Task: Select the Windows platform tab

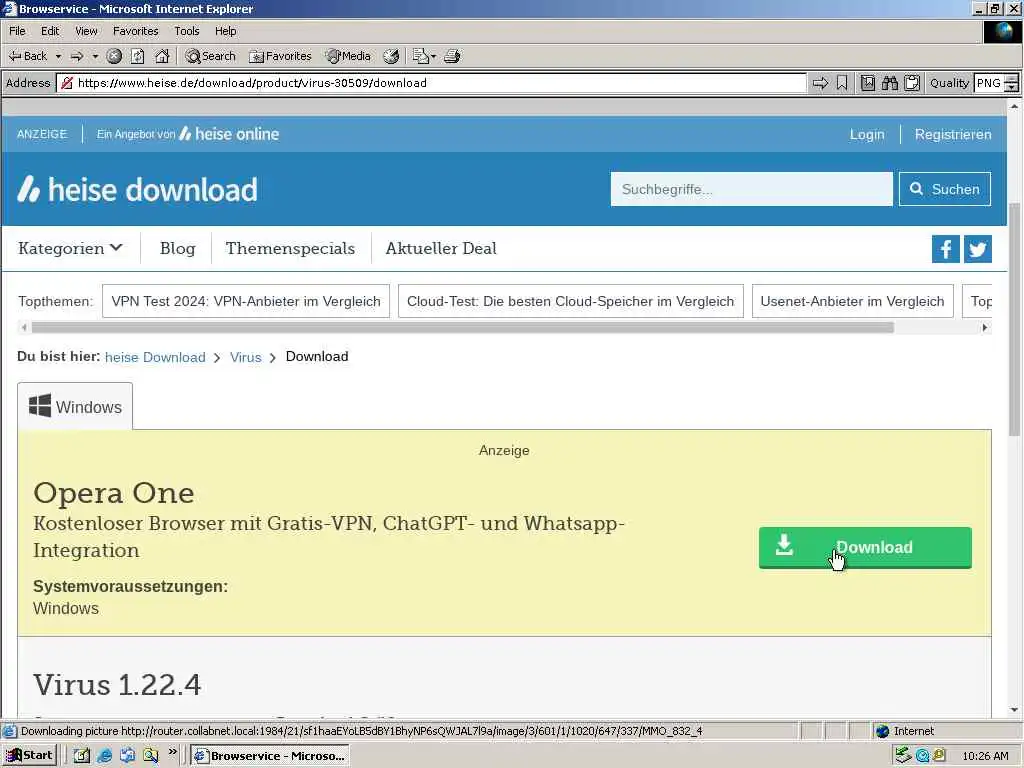Action: (x=75, y=406)
